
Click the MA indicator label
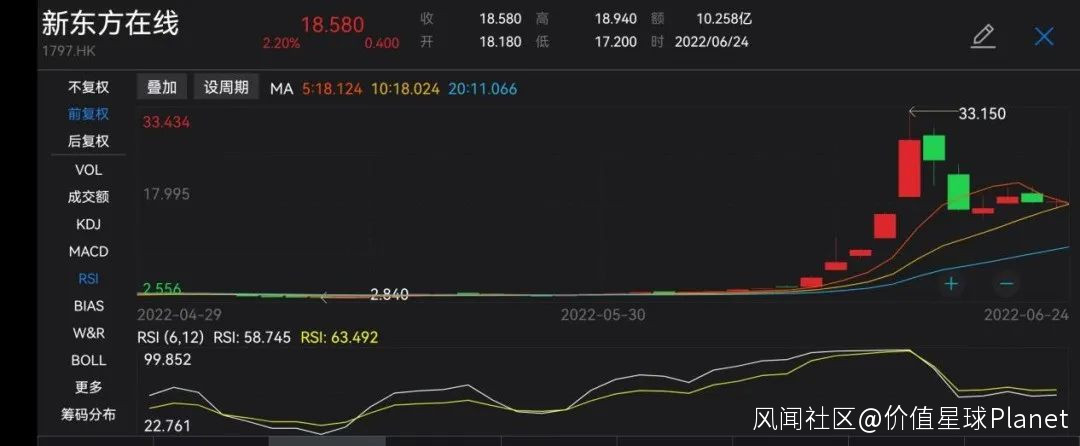point(281,89)
